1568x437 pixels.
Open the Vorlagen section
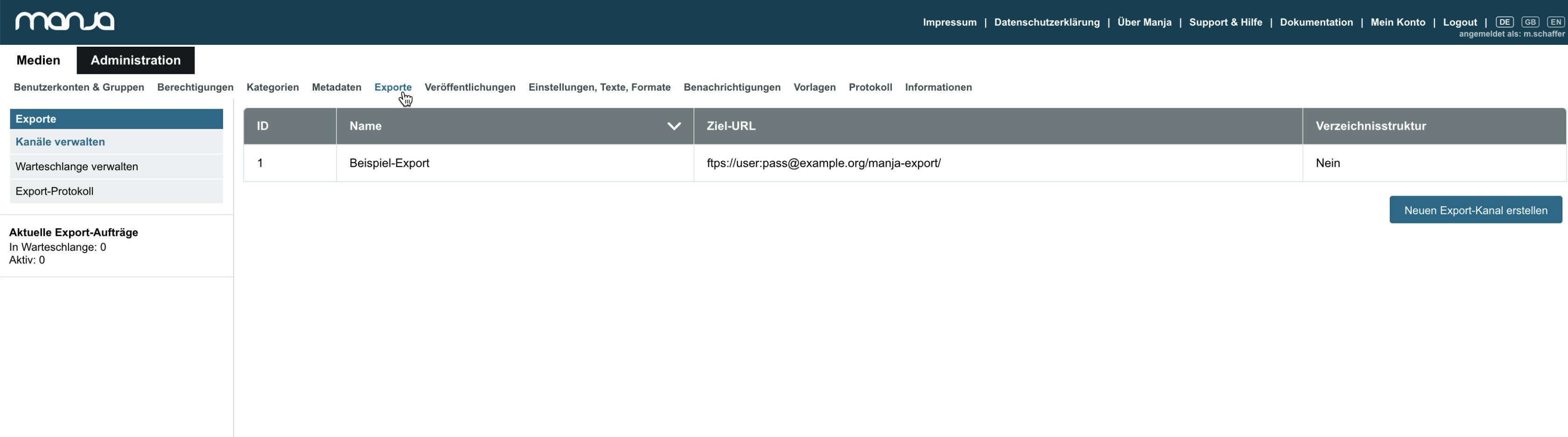[x=814, y=87]
